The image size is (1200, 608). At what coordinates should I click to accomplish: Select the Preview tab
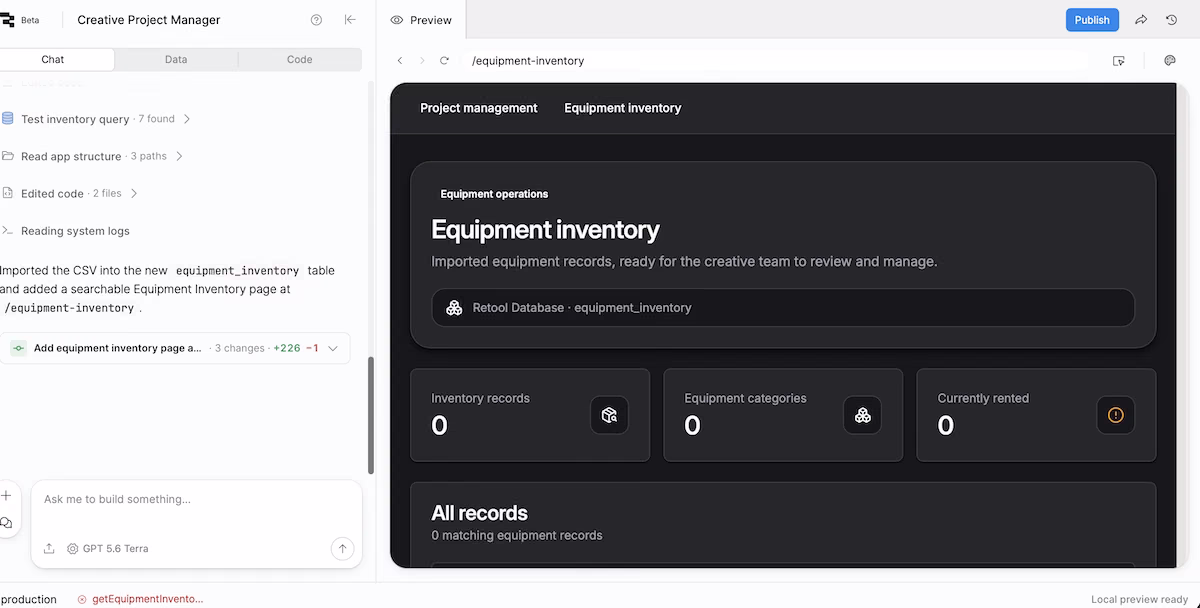pyautogui.click(x=421, y=20)
